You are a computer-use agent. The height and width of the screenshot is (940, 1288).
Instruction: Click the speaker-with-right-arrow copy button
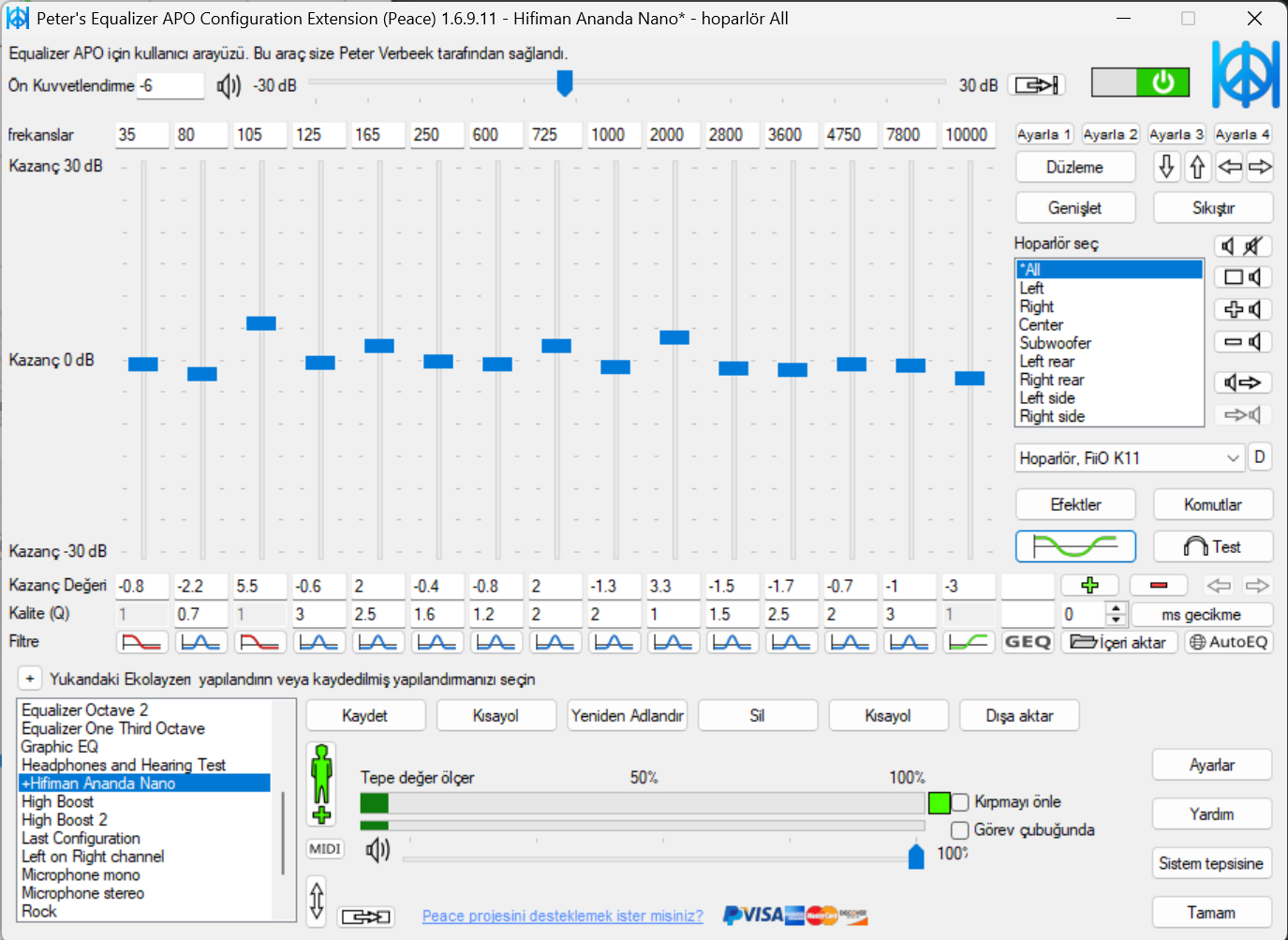pos(1243,382)
